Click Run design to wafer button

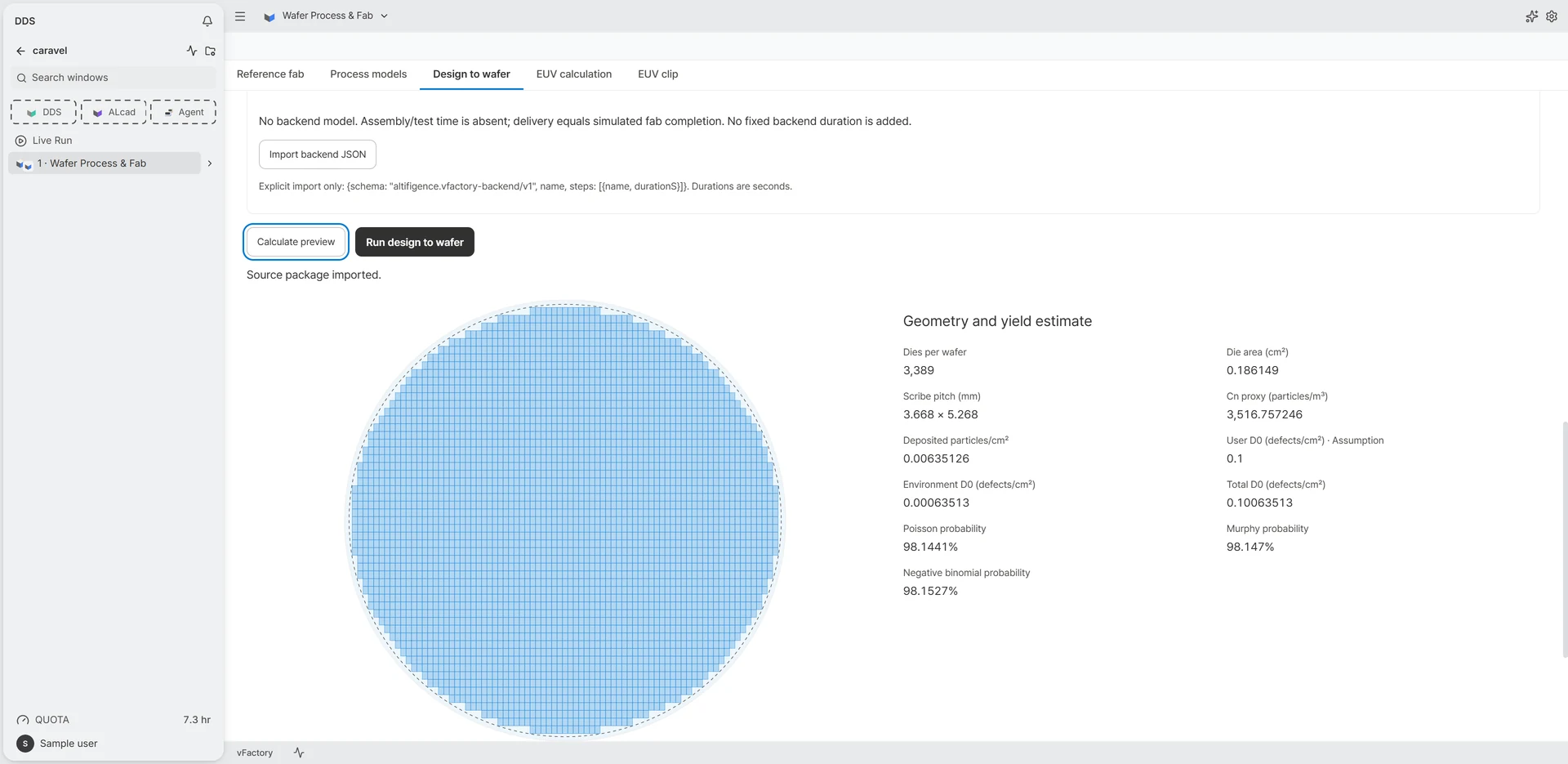(415, 242)
